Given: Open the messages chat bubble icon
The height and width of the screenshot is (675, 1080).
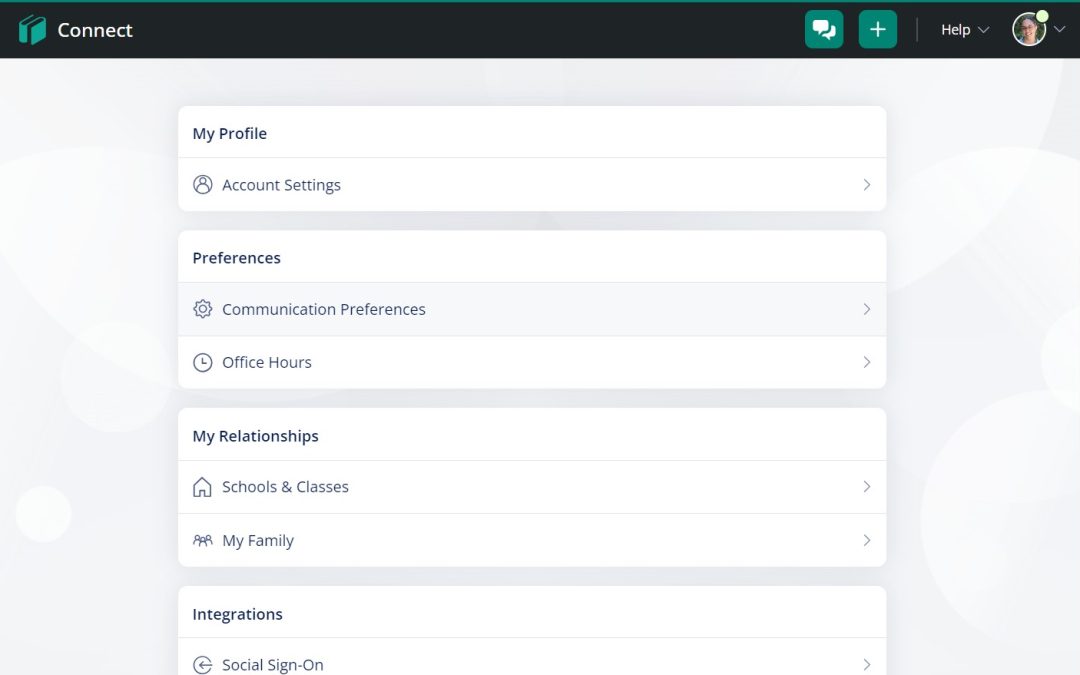Looking at the screenshot, I should [x=824, y=30].
